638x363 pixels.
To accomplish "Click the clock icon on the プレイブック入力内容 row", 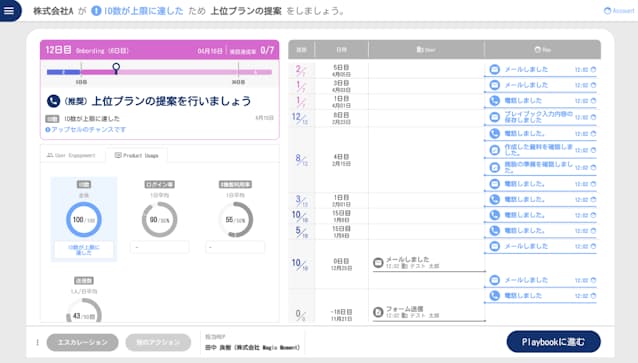I will (593, 117).
